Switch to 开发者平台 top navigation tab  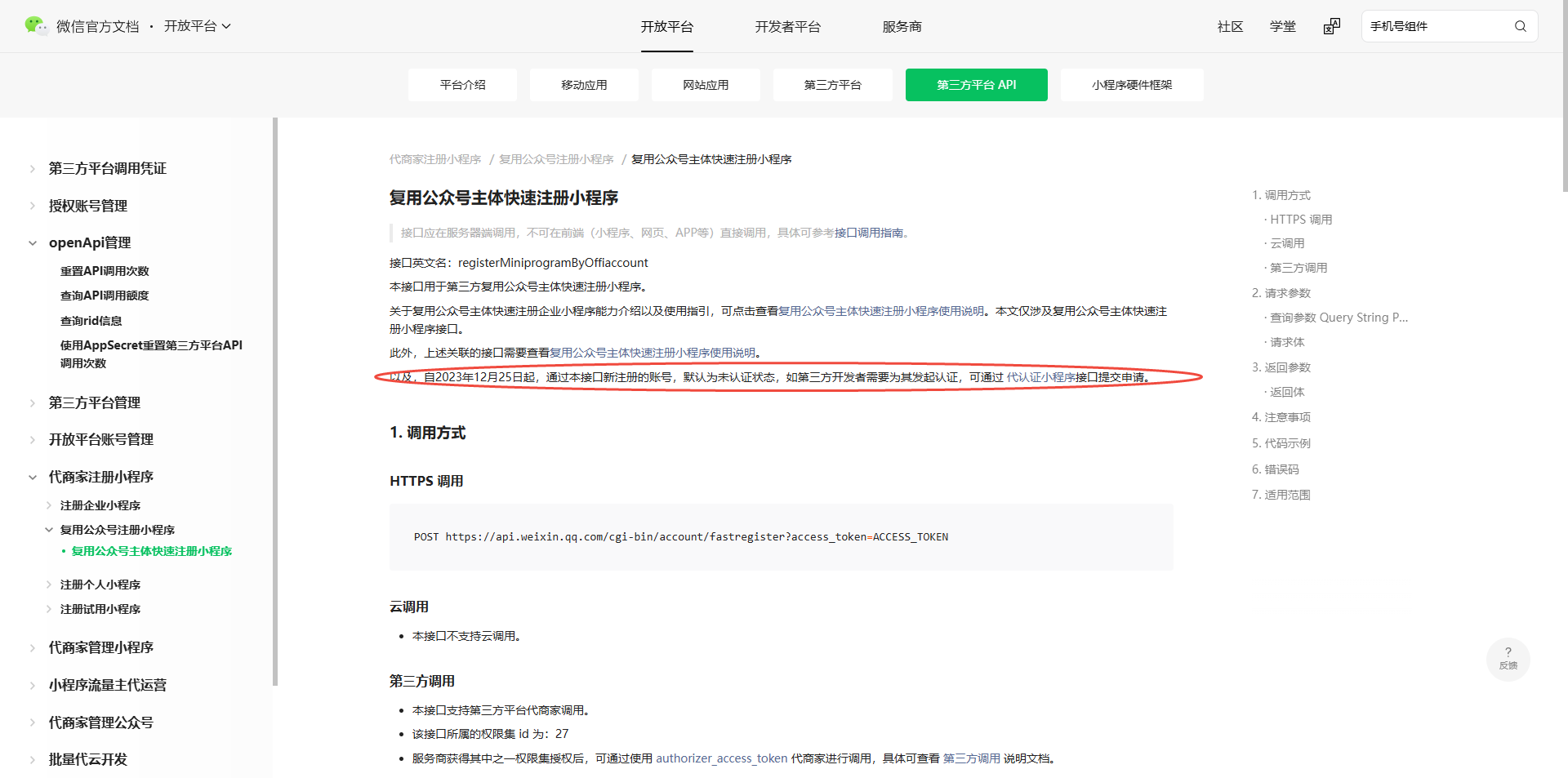point(787,27)
